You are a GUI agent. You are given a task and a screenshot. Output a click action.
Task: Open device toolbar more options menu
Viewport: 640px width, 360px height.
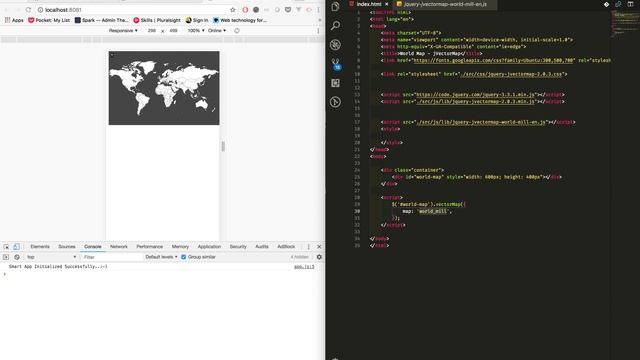tap(318, 31)
